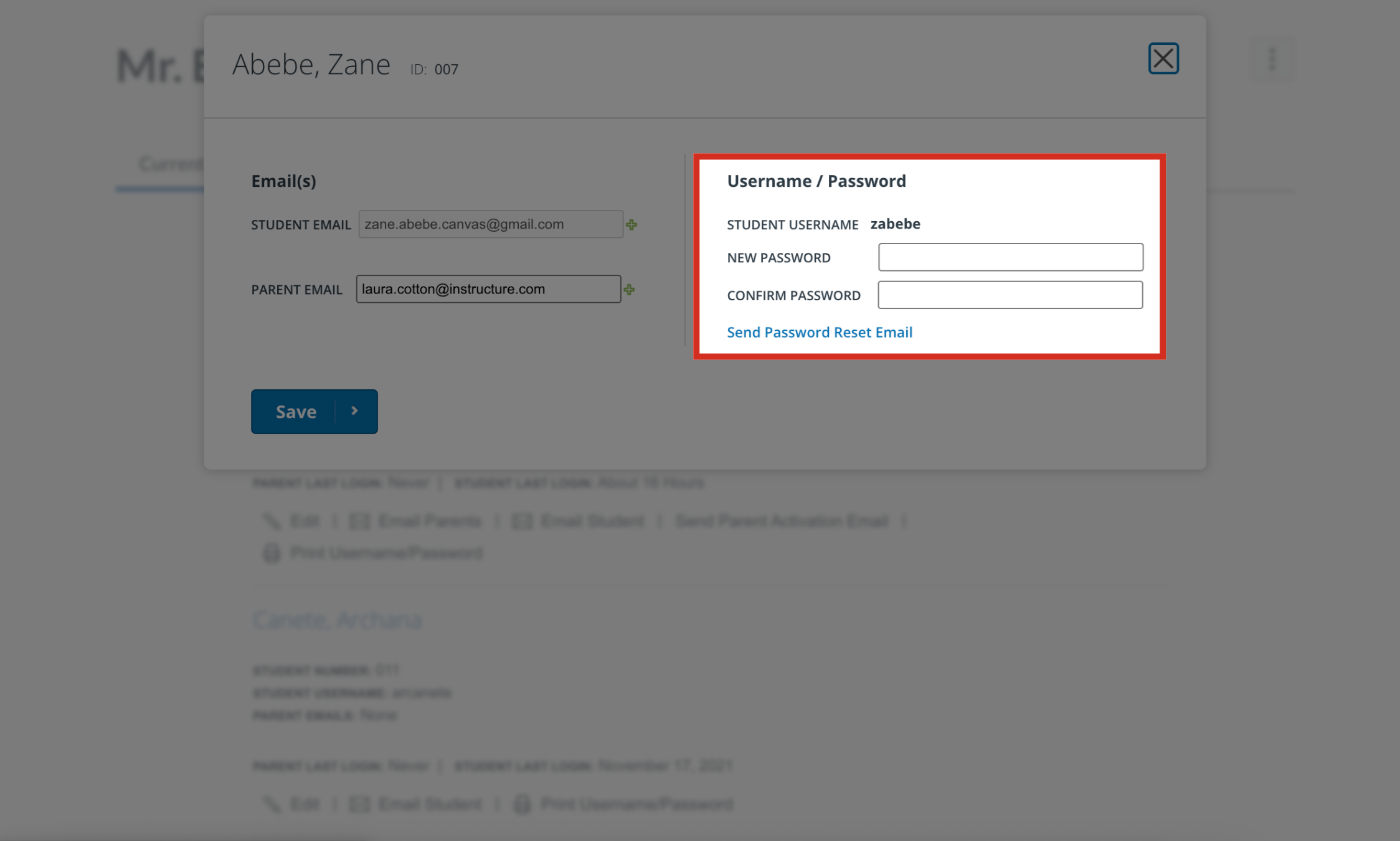
Task: Click the Edit pencil below Canete, Archana
Action: coord(293,804)
